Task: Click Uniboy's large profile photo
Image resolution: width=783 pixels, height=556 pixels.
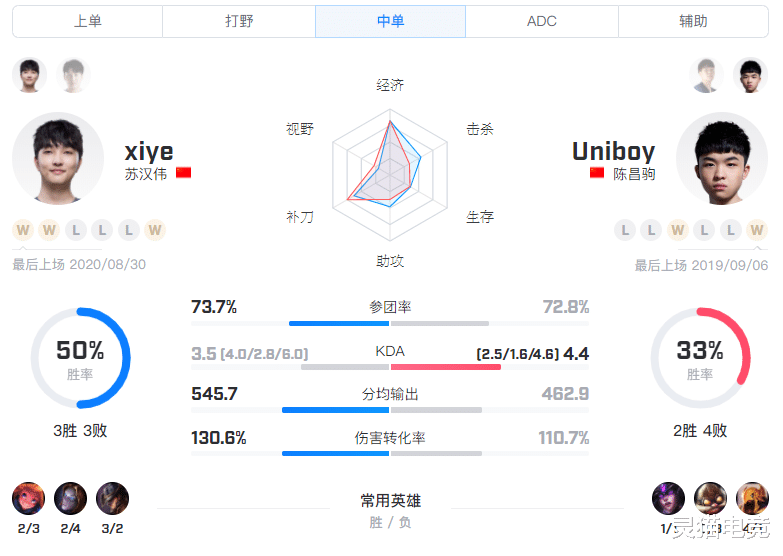Action: [722, 158]
